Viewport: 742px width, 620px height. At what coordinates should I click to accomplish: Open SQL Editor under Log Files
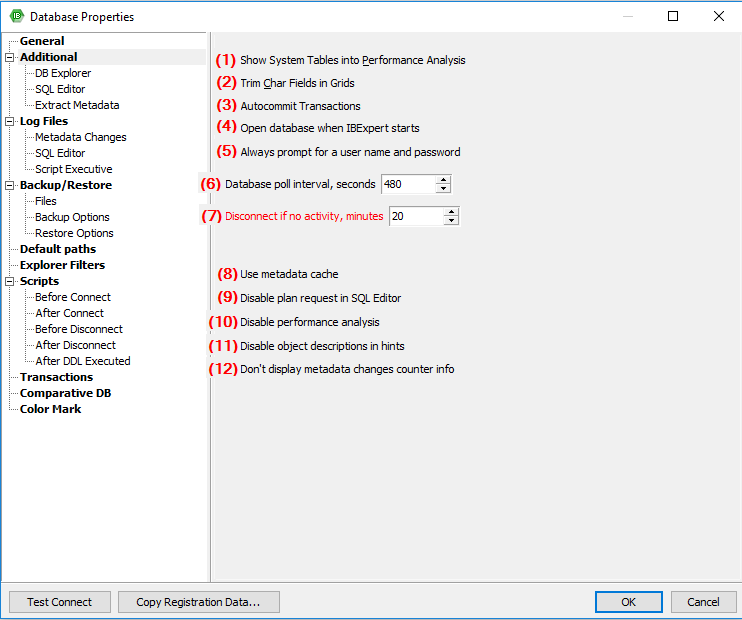click(60, 153)
